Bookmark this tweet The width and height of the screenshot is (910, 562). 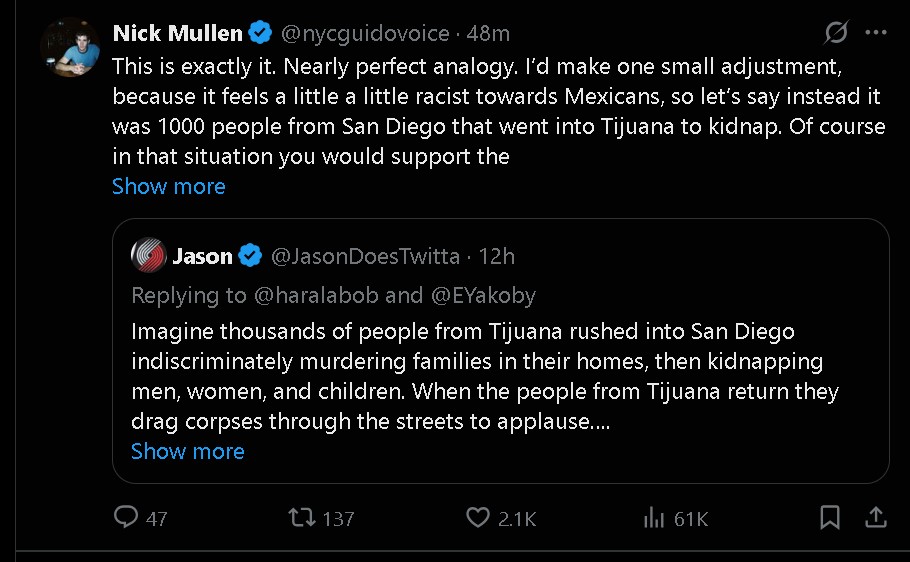(x=829, y=517)
